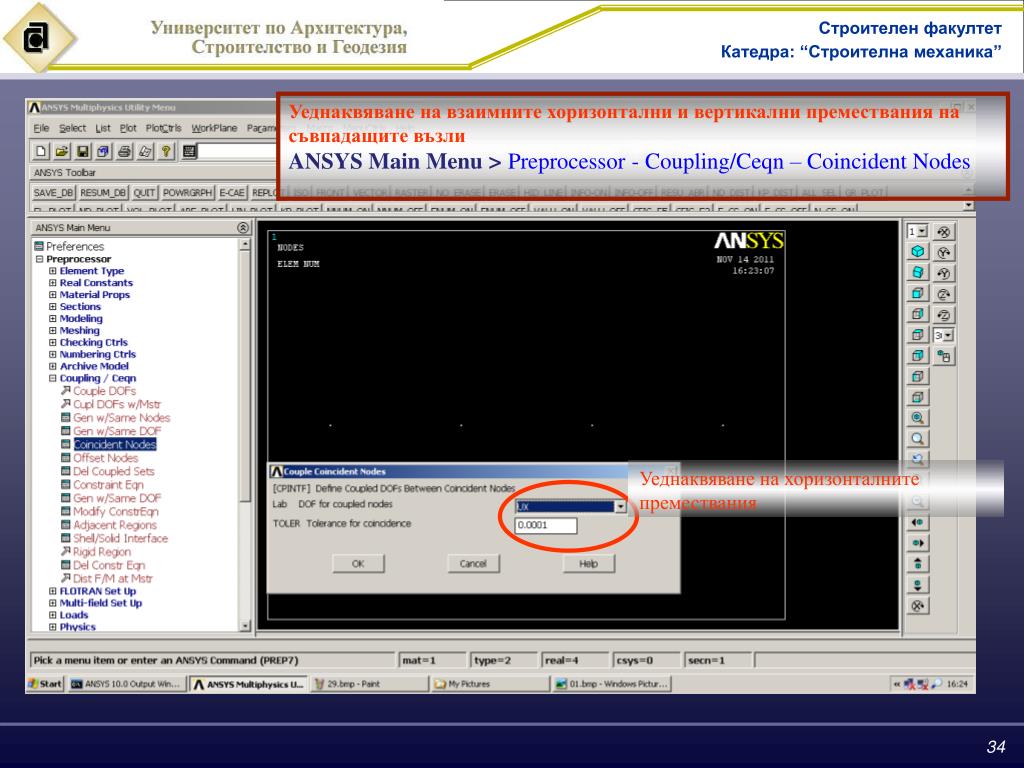Click the Pan Model Left arrow icon
The height and width of the screenshot is (768, 1024).
click(917, 523)
